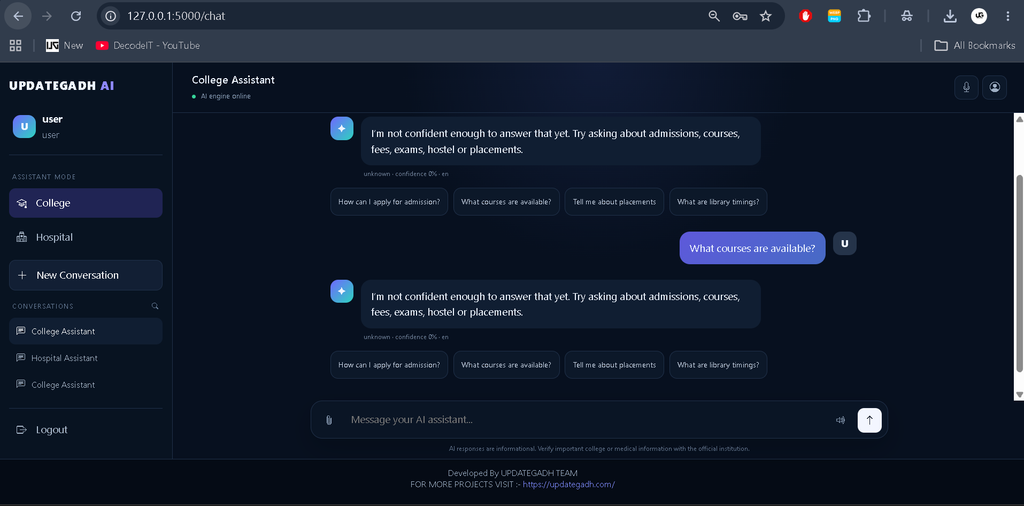Open the updategadh.com link
This screenshot has width=1024, height=506.
click(x=568, y=484)
